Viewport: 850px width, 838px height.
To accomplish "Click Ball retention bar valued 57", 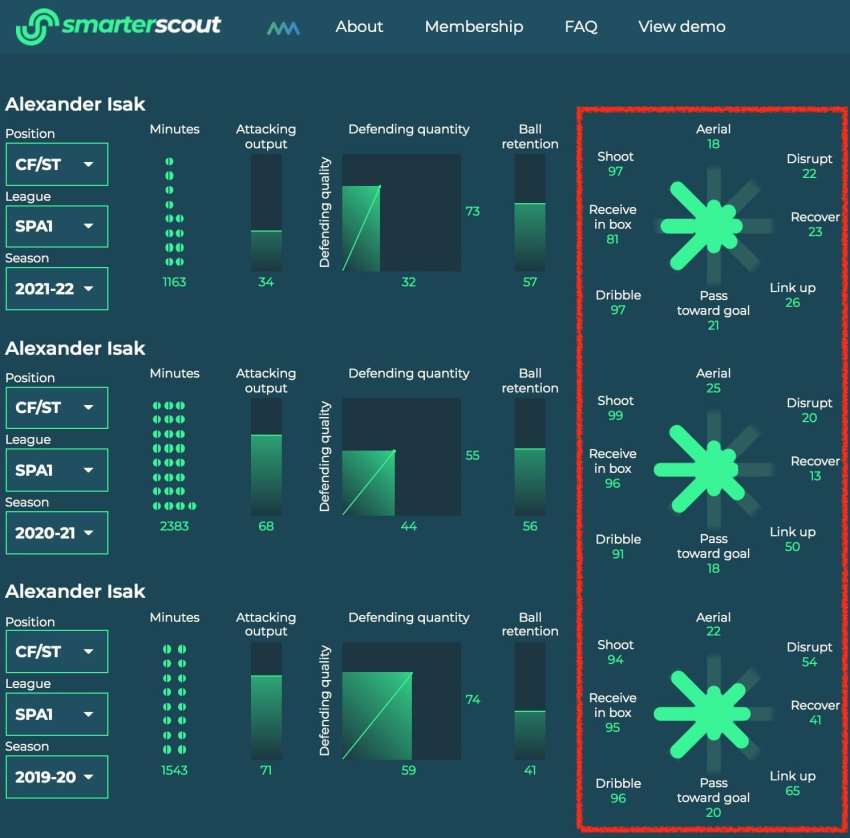I will [530, 212].
